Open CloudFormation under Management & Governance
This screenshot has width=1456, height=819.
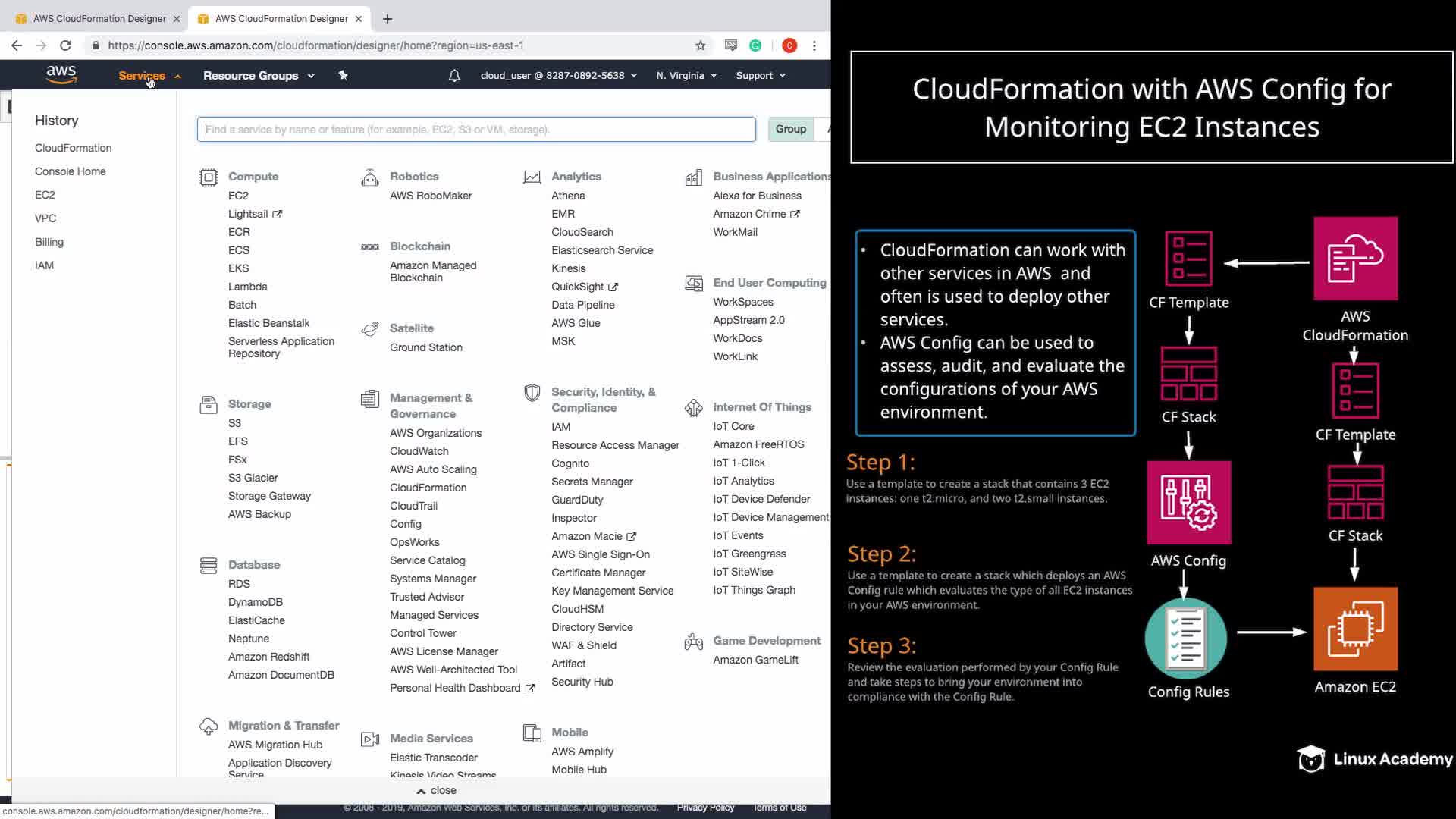(x=428, y=488)
